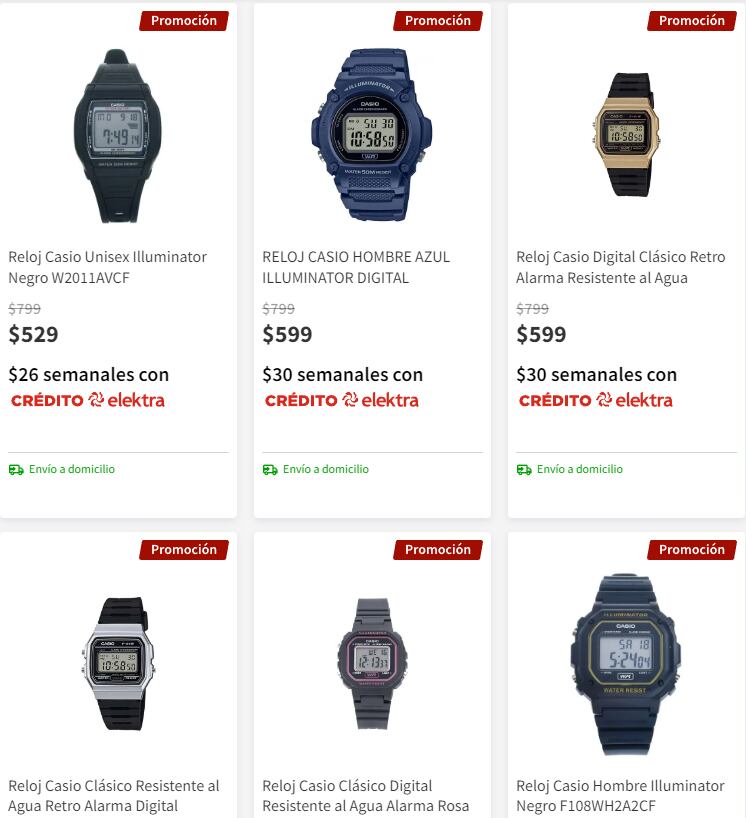Open RELOJ CASIO HOMBRE AZUL ILLUMINATOR DIGITAL title

(356, 267)
